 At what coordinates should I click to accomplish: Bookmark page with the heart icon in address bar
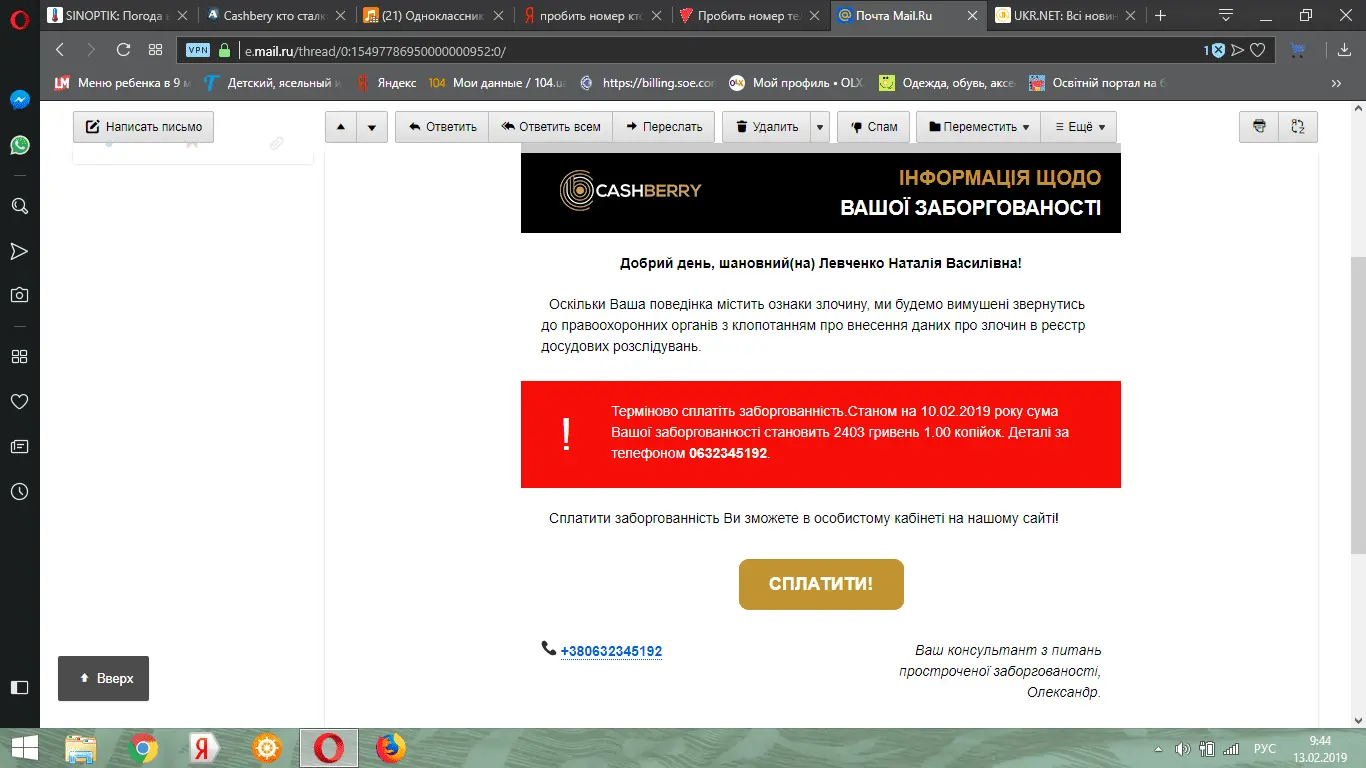click(x=1258, y=50)
